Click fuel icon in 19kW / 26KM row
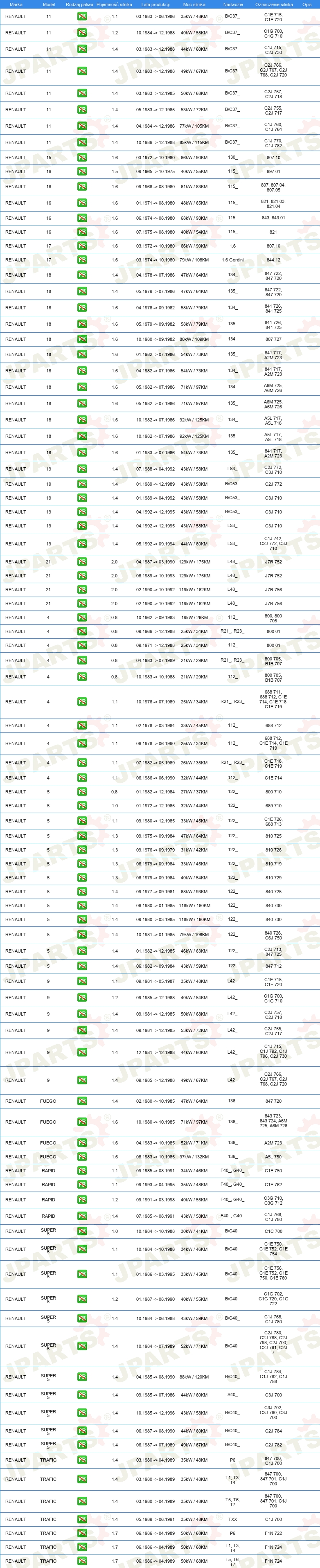 pos(81,617)
